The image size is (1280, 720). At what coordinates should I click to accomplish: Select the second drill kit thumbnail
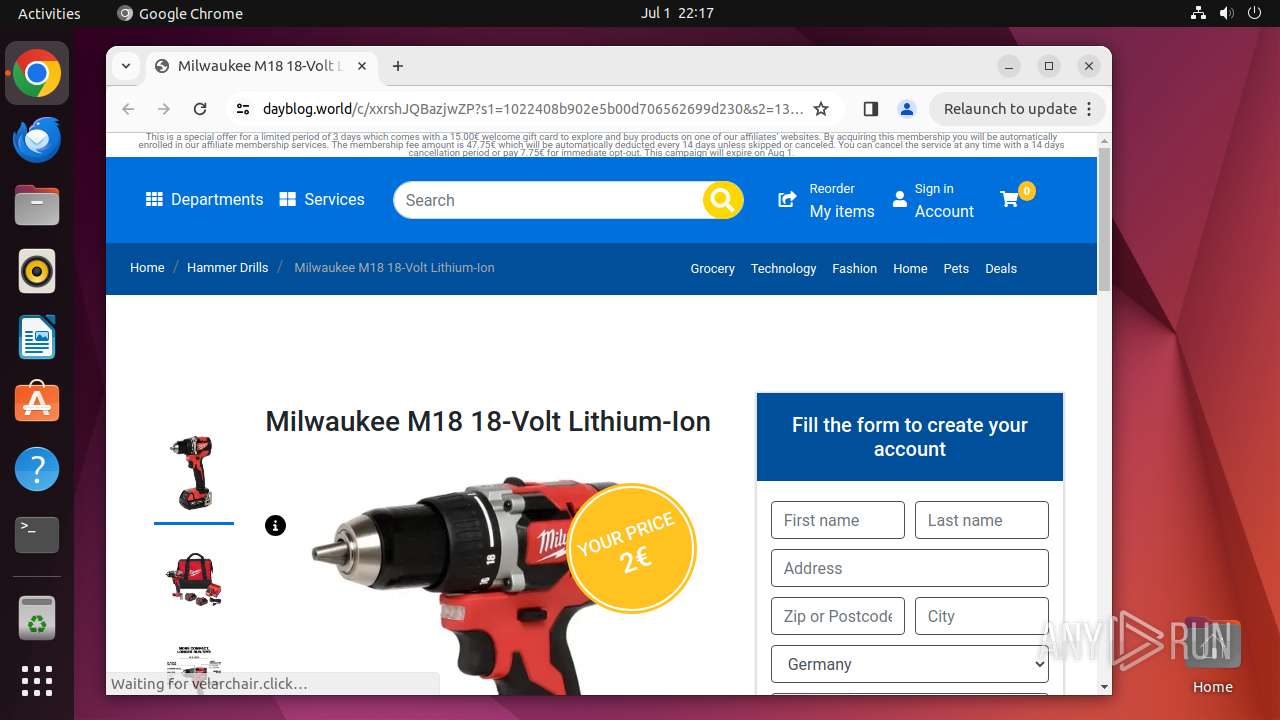point(193,579)
